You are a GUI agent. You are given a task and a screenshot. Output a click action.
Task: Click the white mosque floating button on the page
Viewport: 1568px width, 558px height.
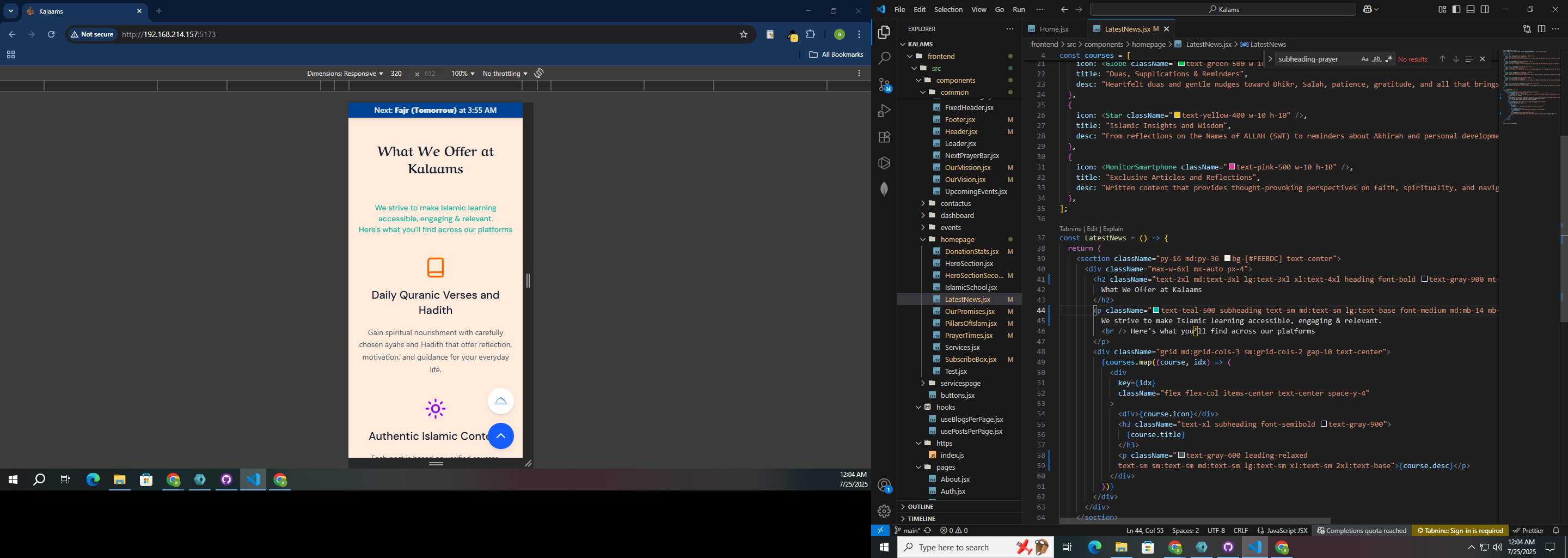[x=501, y=401]
